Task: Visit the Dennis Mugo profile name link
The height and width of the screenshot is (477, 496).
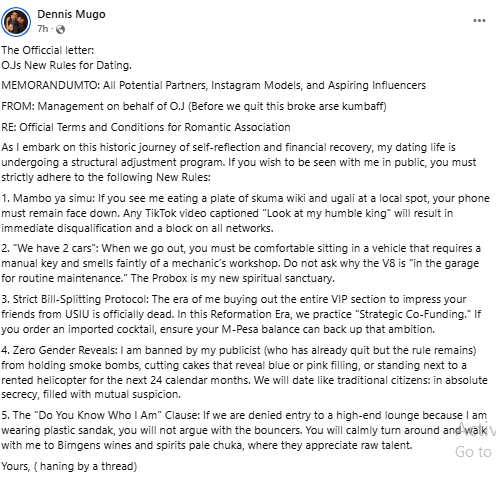Action: click(71, 14)
